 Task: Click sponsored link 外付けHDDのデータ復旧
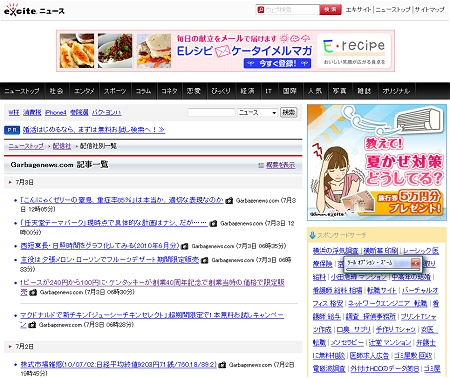click(x=385, y=369)
